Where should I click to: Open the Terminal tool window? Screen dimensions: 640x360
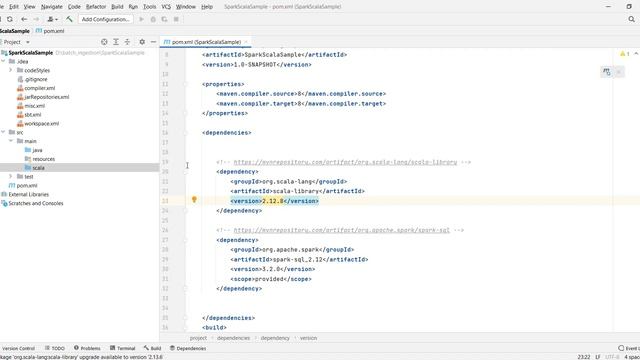tap(122, 349)
